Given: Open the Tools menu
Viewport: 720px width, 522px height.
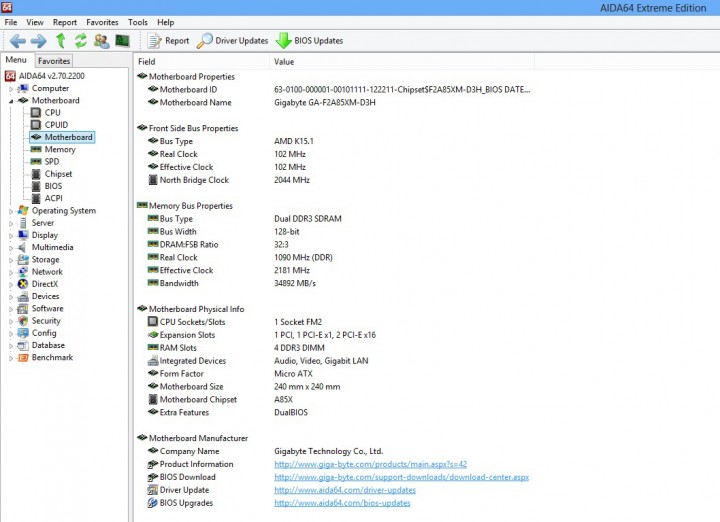Looking at the screenshot, I should point(138,22).
